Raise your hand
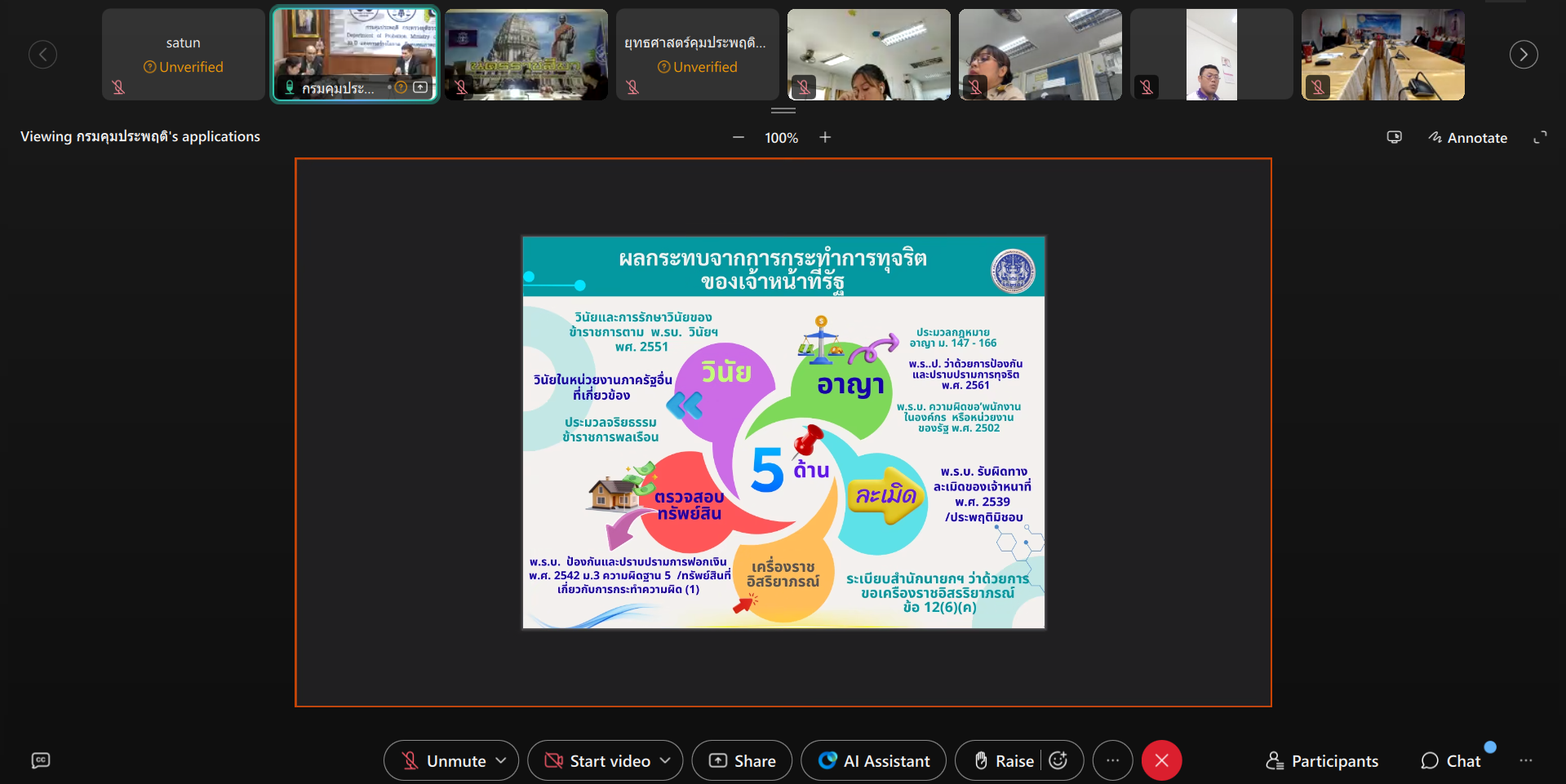The height and width of the screenshot is (784, 1566). coord(1004,760)
